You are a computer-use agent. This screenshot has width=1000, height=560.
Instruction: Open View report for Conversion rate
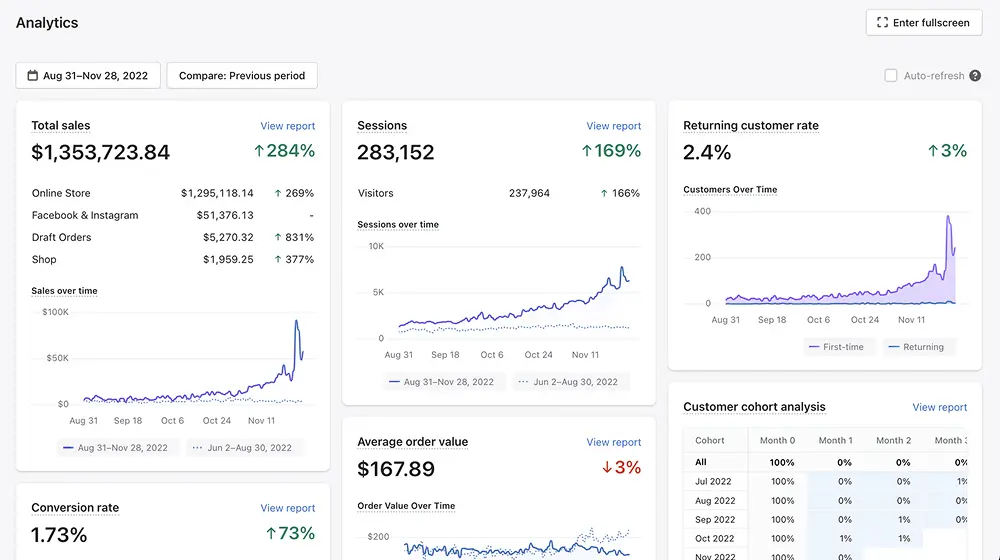click(288, 508)
